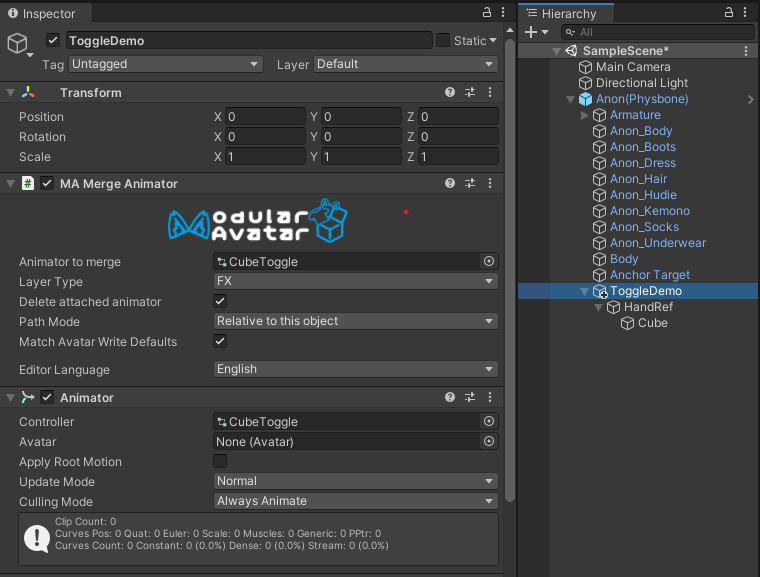The height and width of the screenshot is (577, 760).
Task: Open Animator component context menu
Action: pos(490,397)
